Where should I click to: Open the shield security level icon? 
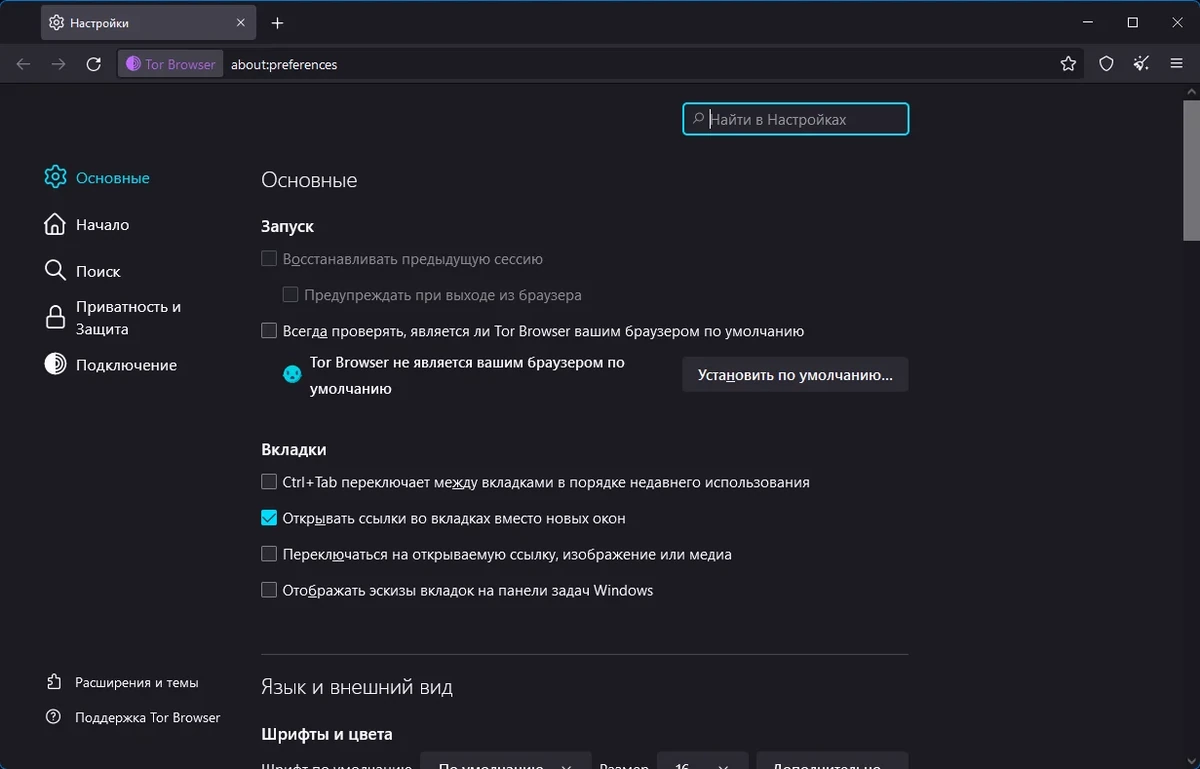click(1106, 64)
